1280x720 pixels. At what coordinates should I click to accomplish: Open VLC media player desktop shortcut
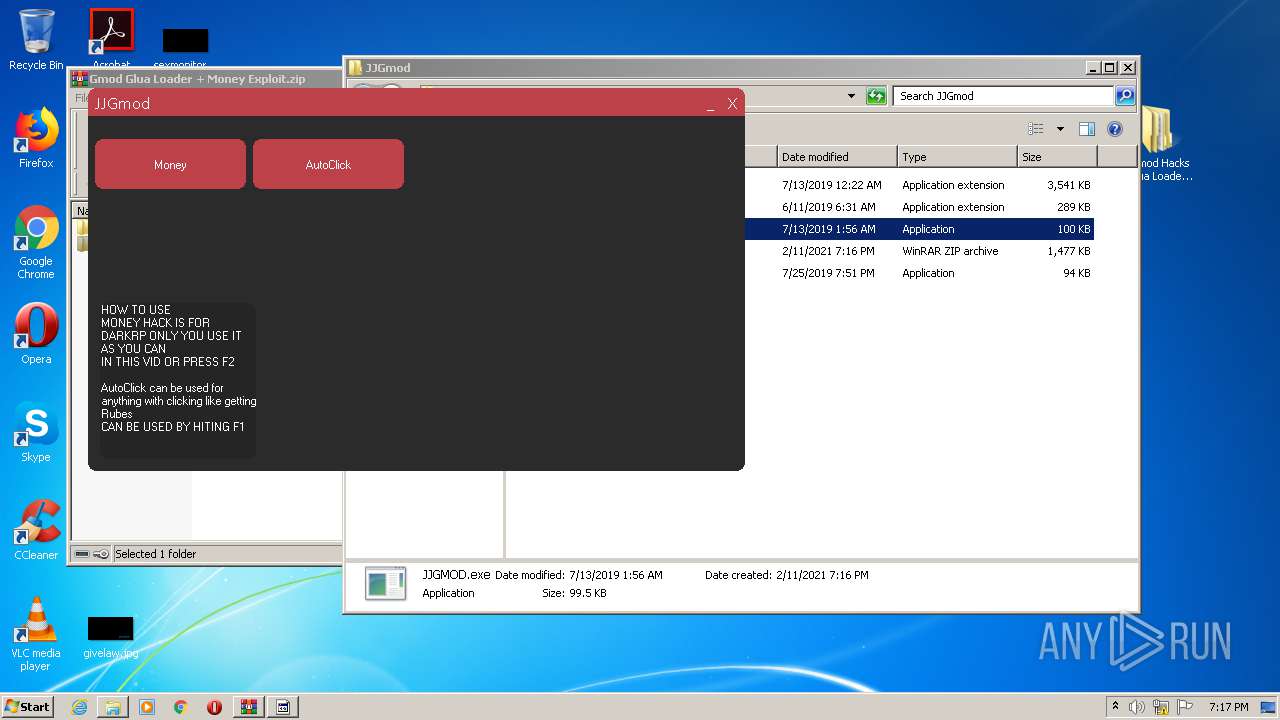tap(36, 634)
